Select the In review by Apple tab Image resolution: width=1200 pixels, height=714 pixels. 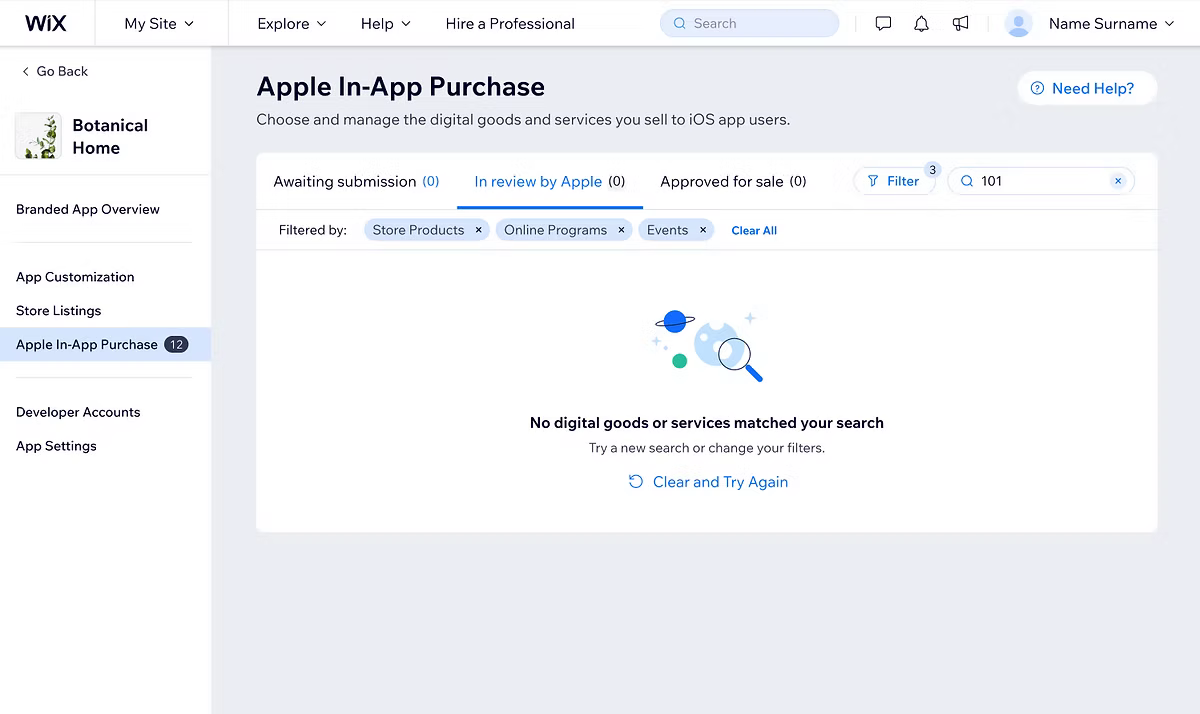[550, 181]
